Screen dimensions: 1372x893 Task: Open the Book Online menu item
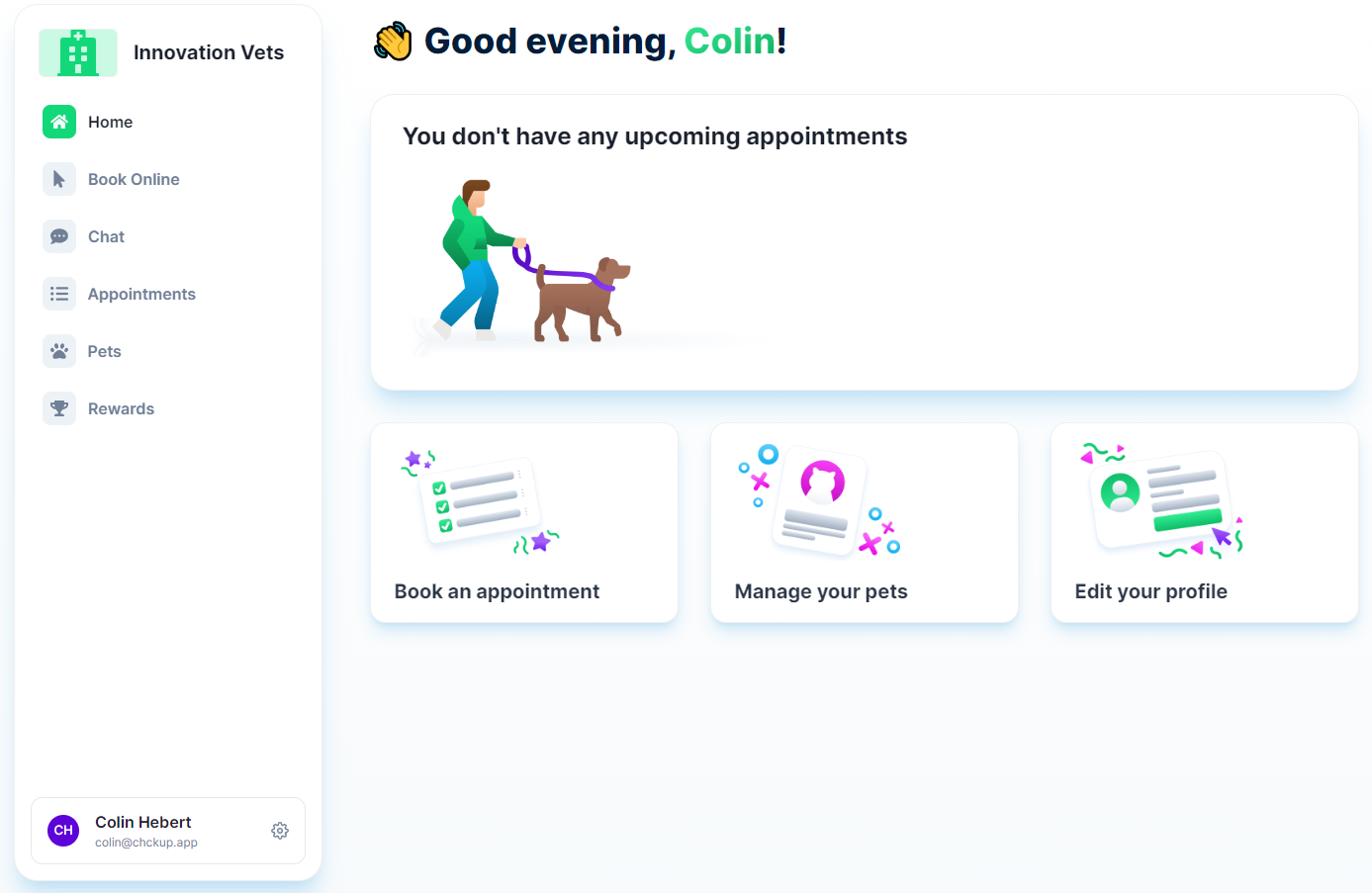point(134,179)
